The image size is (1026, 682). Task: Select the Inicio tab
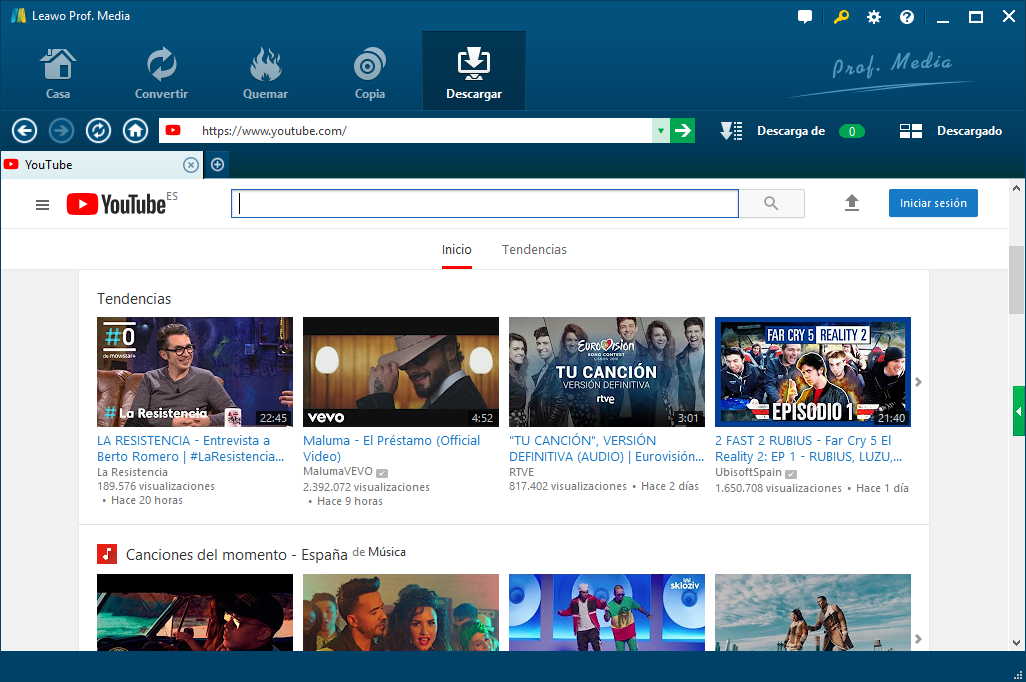point(457,249)
